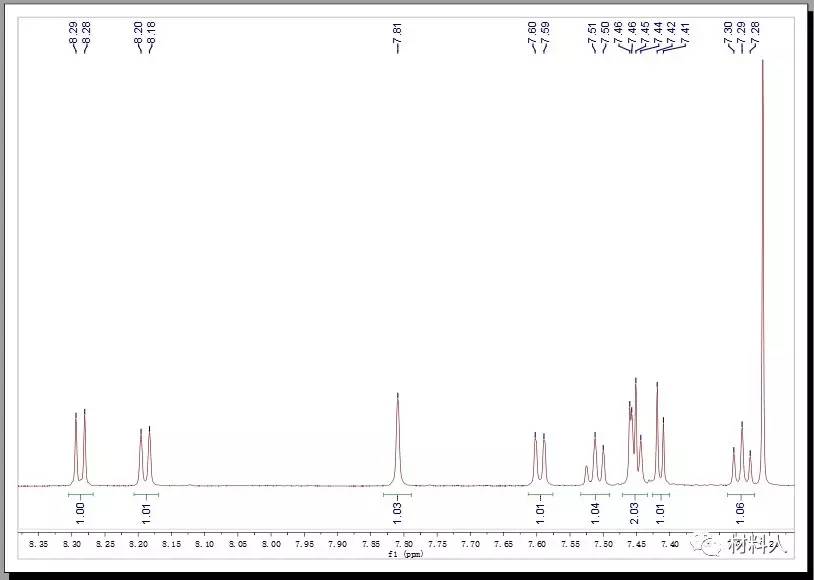The height and width of the screenshot is (580, 814).
Task: Click the 8.18 peak label at top
Action: click(x=152, y=34)
